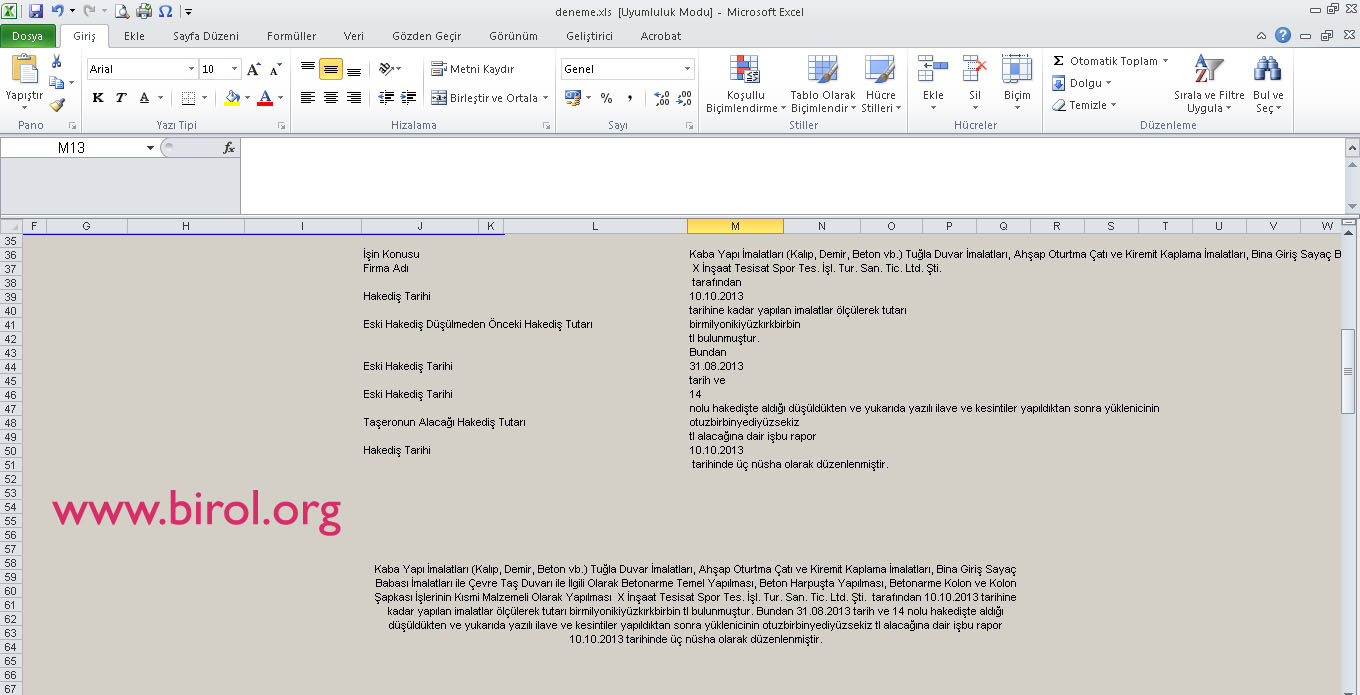Viewport: 1360px width, 695px height.
Task: Open Excel Help with the question mark icon
Action: (1283, 35)
